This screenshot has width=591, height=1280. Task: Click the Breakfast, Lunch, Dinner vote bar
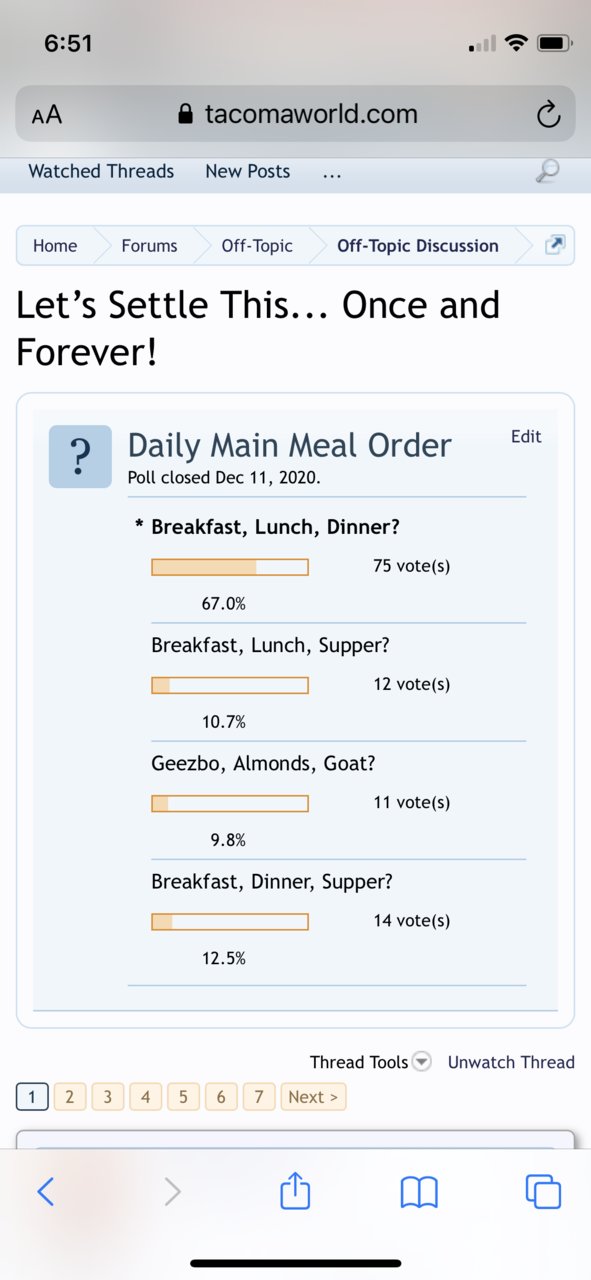pyautogui.click(x=230, y=567)
